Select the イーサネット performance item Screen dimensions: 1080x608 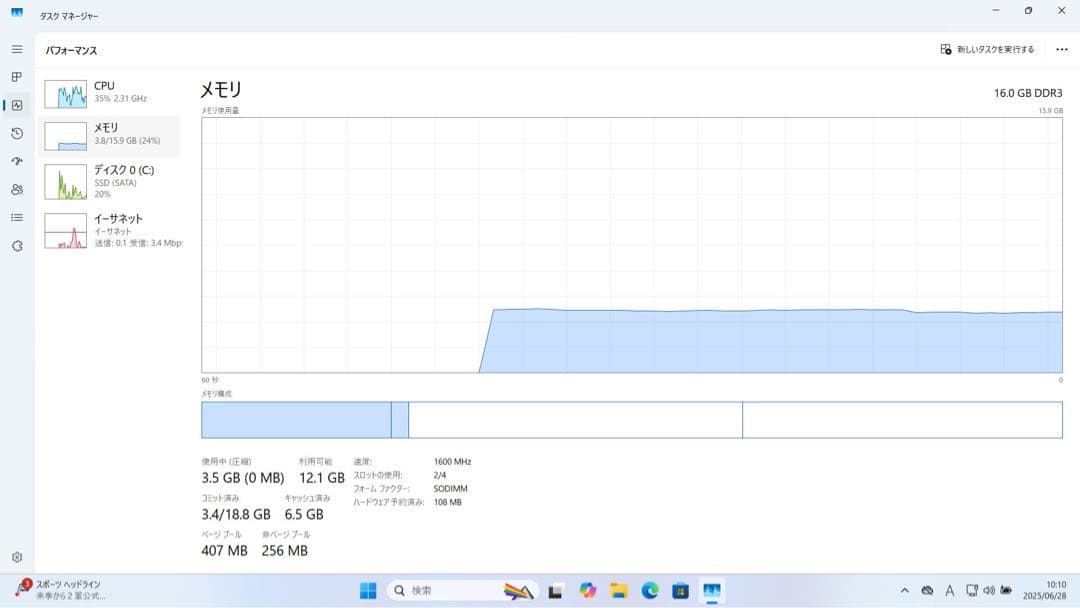[x=110, y=231]
